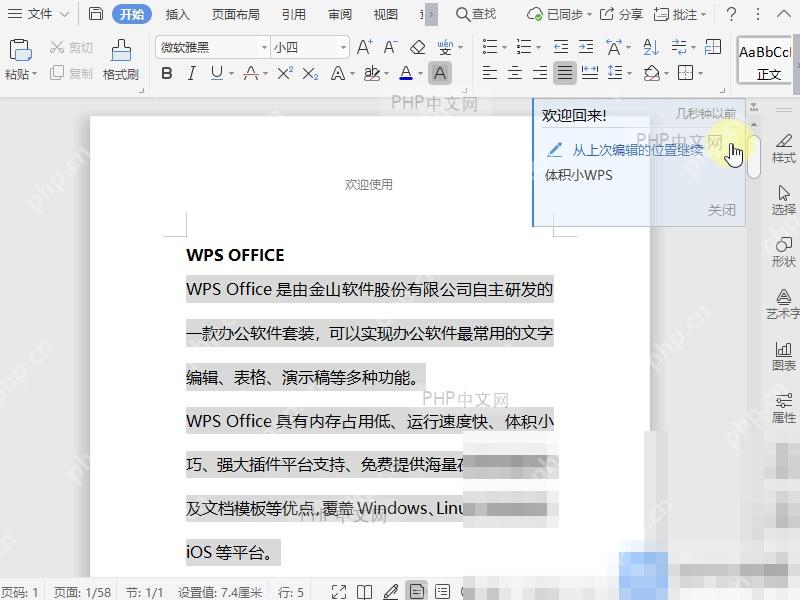Screen dimensions: 800x600
Task: Click the heading text WPS OFFICE
Action: pyautogui.click(x=235, y=255)
